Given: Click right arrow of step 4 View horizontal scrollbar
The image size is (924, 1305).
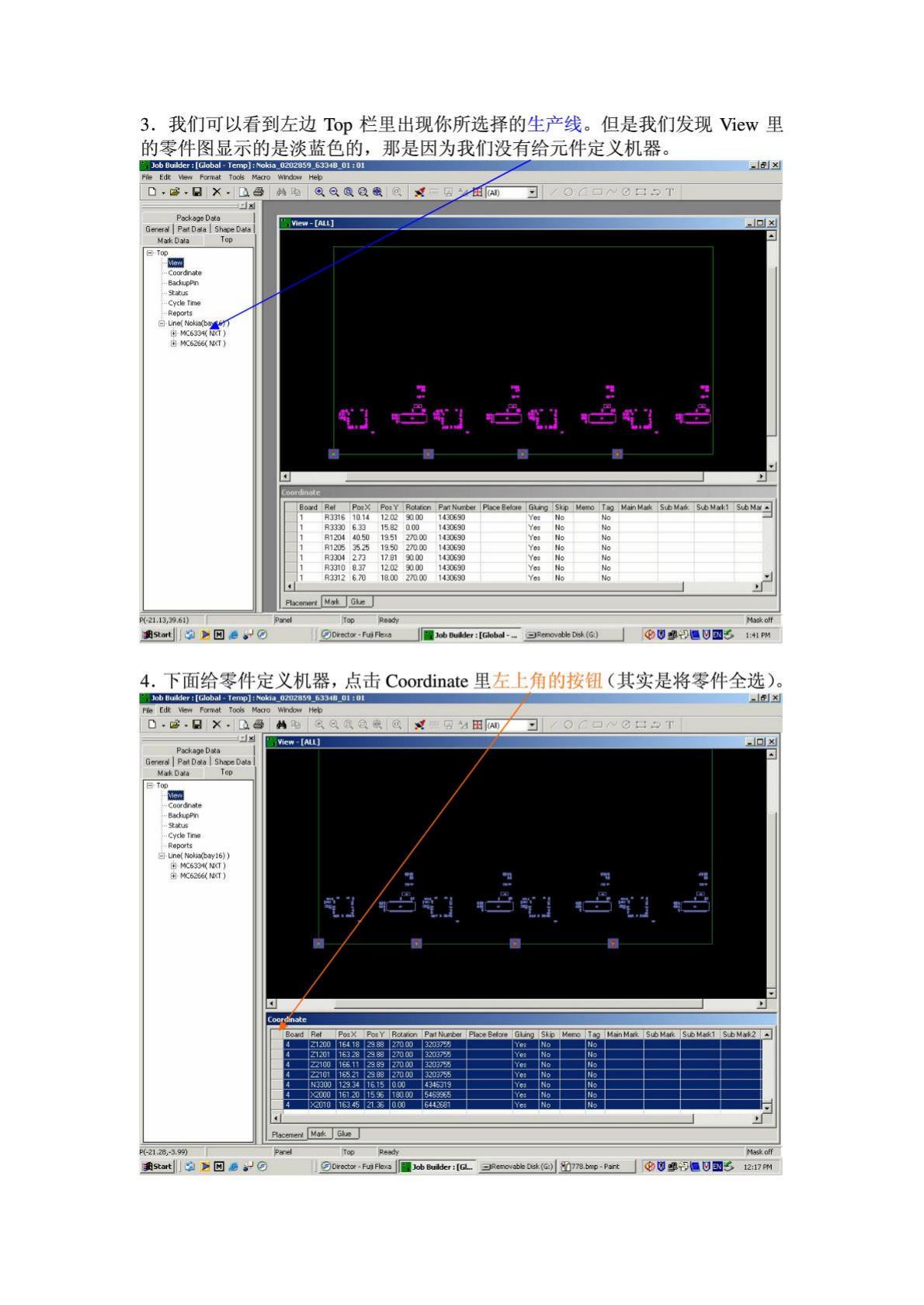Looking at the screenshot, I should click(762, 1004).
